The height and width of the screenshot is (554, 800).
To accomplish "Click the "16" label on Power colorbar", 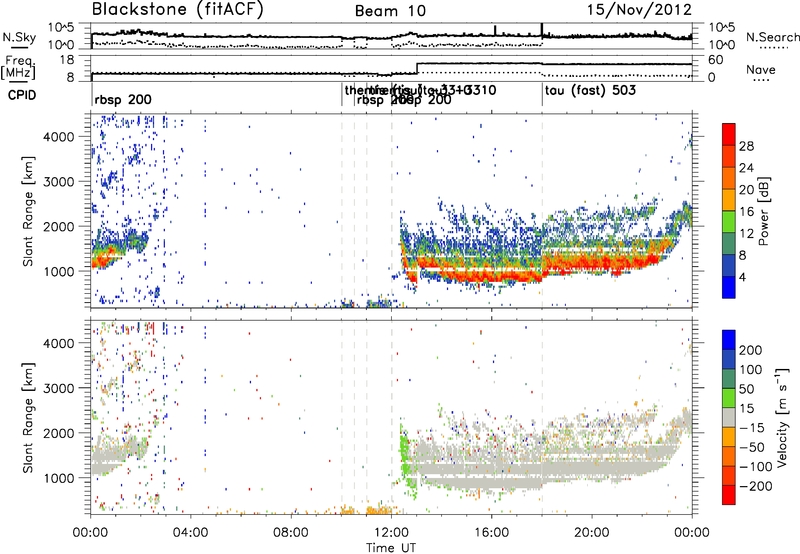I will click(746, 212).
